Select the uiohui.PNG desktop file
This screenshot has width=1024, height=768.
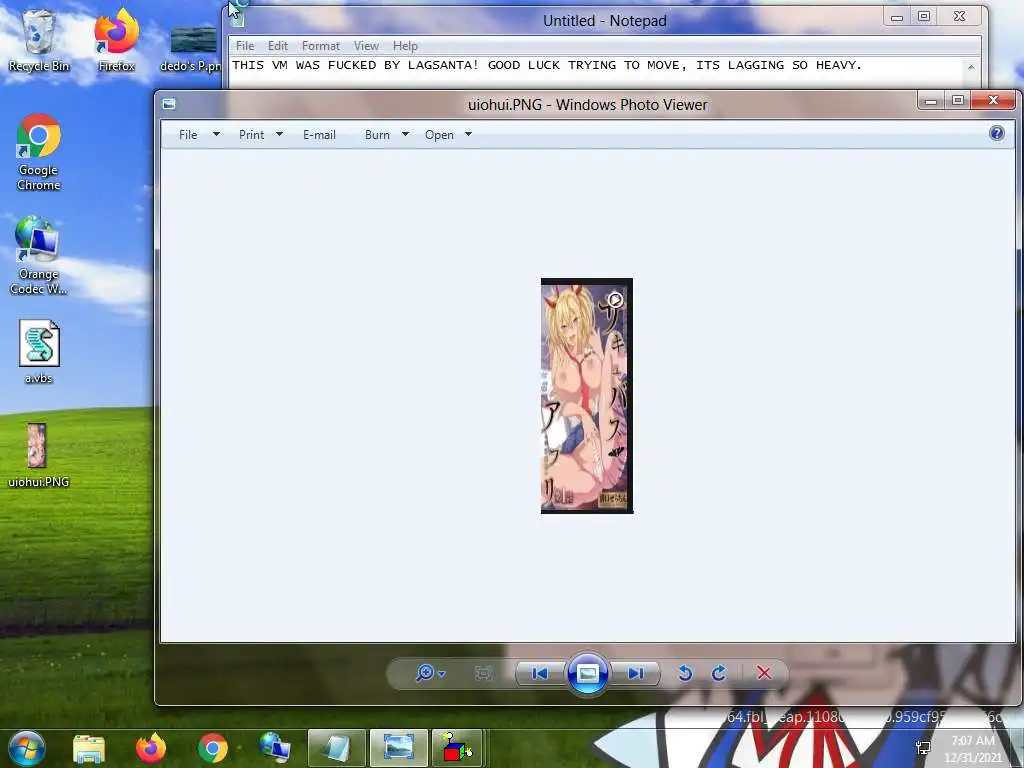click(38, 455)
